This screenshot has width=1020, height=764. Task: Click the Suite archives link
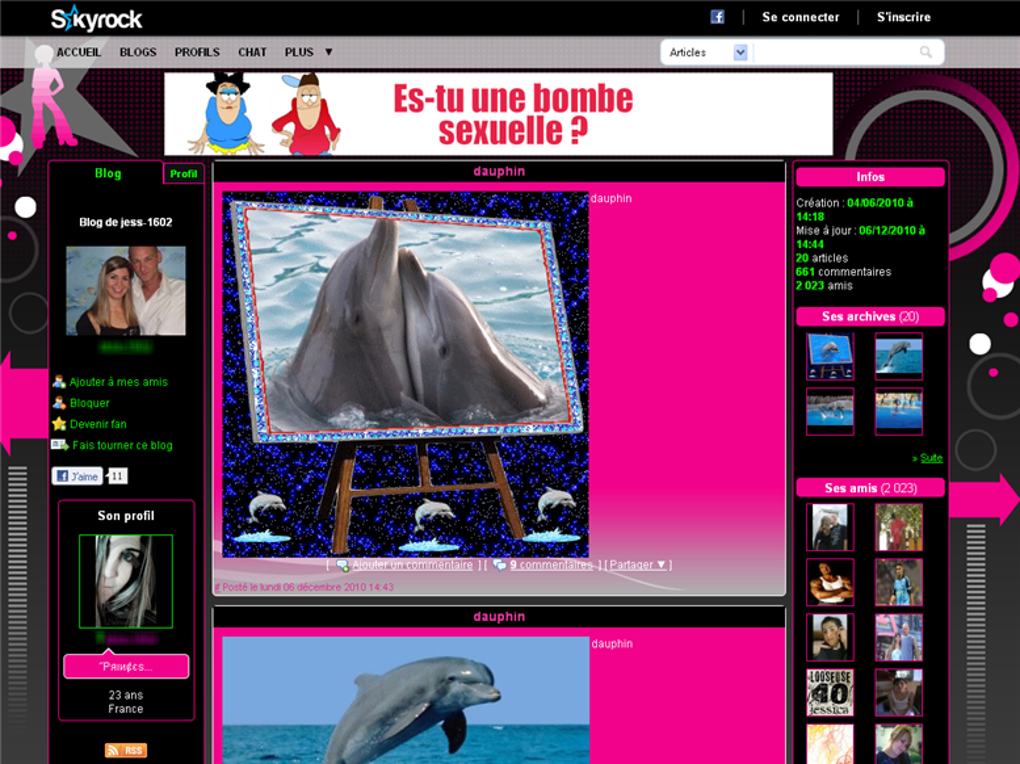[931, 458]
